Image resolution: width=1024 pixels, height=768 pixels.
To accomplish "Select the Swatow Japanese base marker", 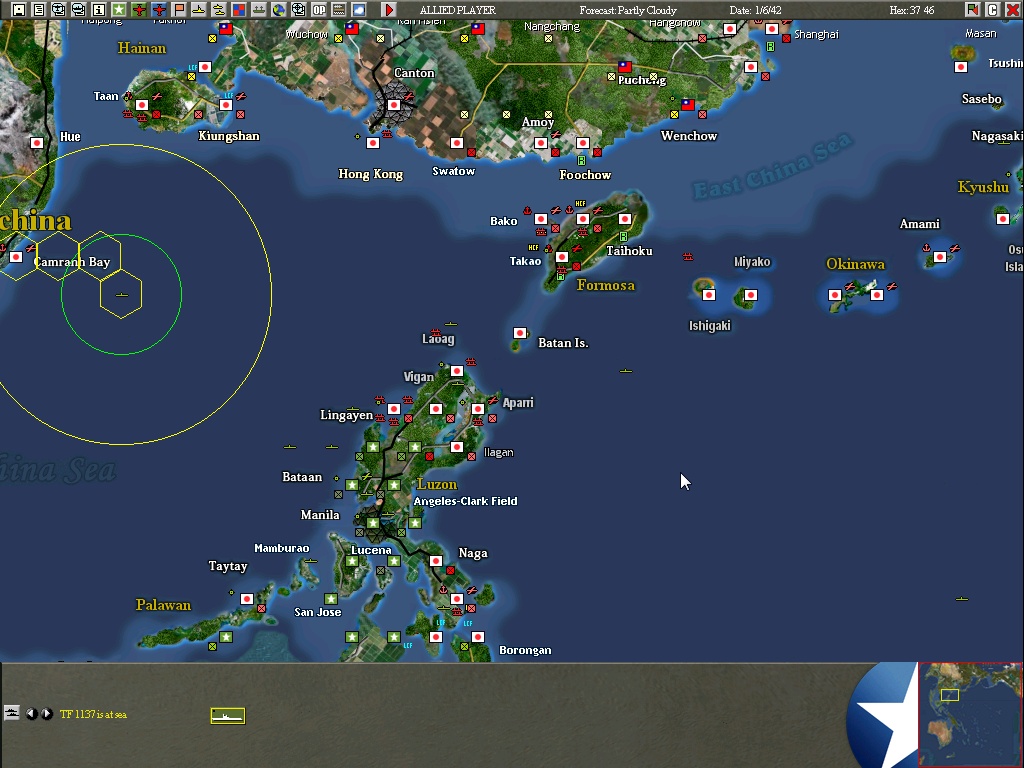I will pyautogui.click(x=456, y=143).
